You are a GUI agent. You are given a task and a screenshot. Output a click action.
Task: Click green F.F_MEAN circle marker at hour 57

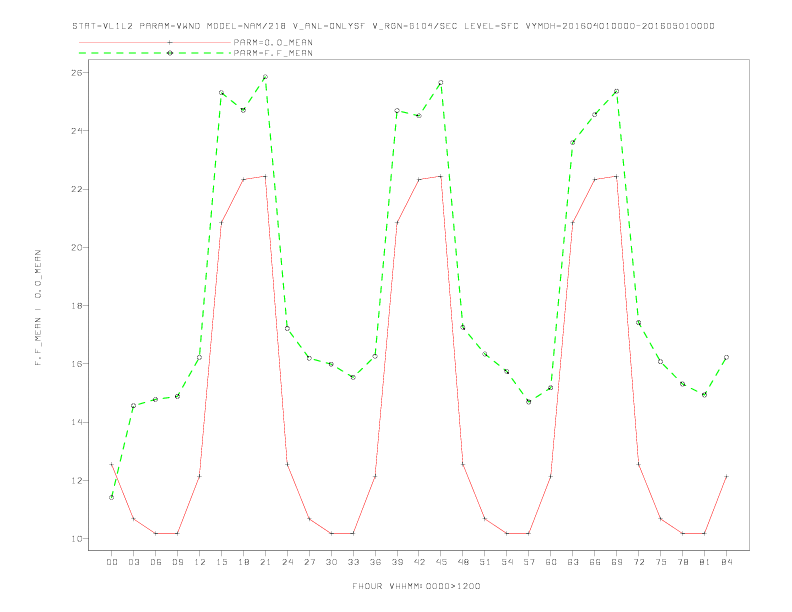click(x=529, y=402)
